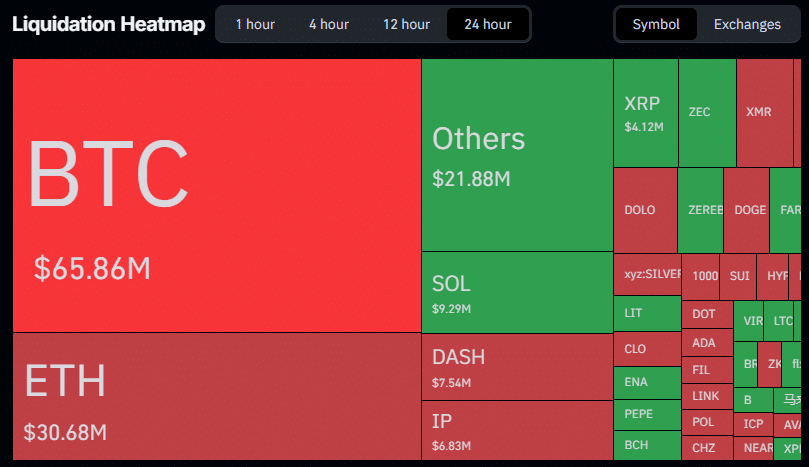Click the BTC $65.86M liquidation tile
Screen dimensions: 809x467
pyautogui.click(x=216, y=195)
